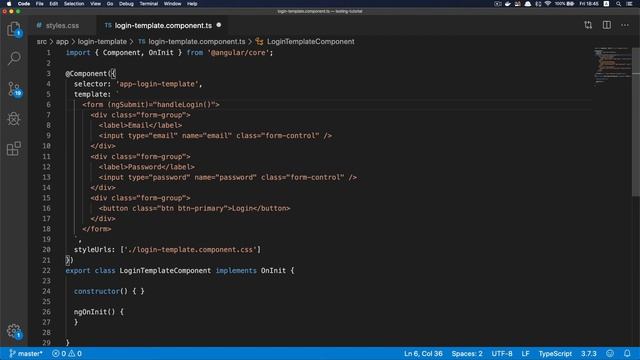Click TypeScript version 3.7.3 indicator
Image resolution: width=640 pixels, height=360 pixels.
[589, 353]
